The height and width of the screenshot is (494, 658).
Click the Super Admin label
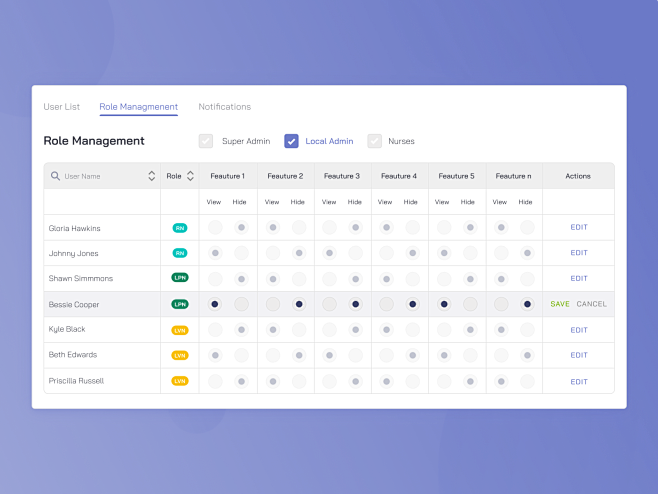pos(246,141)
